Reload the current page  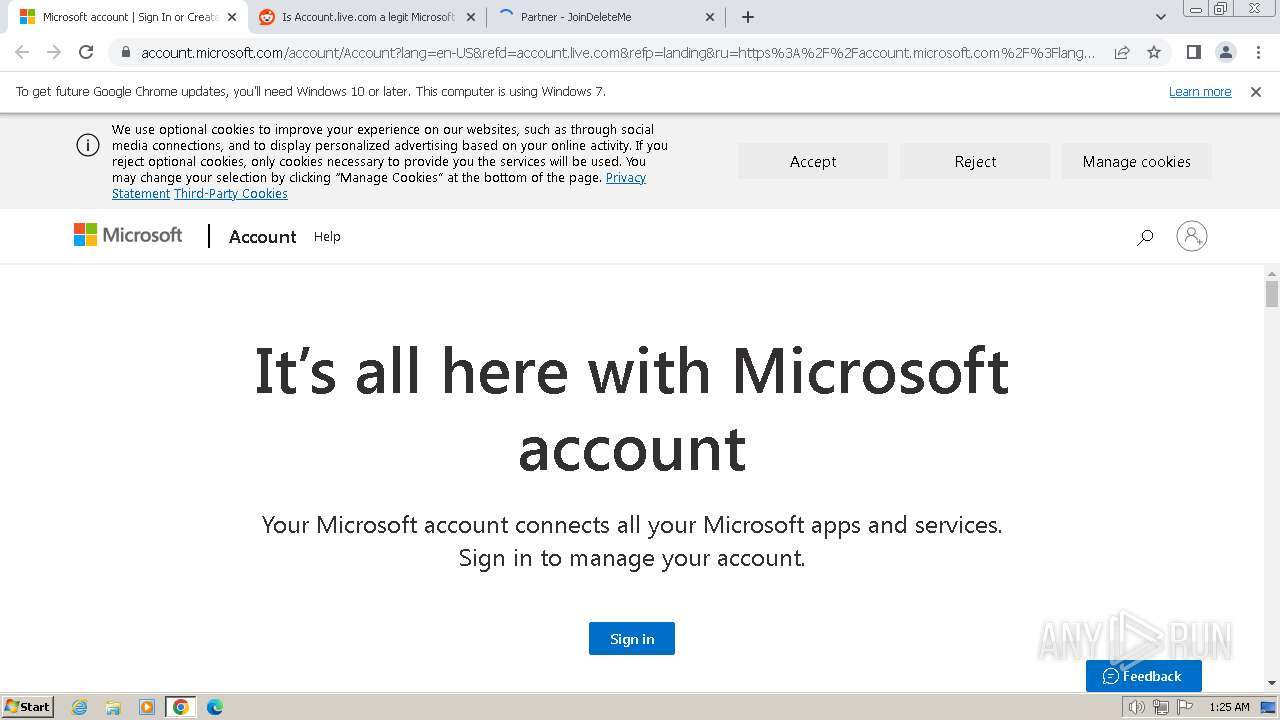(x=86, y=52)
